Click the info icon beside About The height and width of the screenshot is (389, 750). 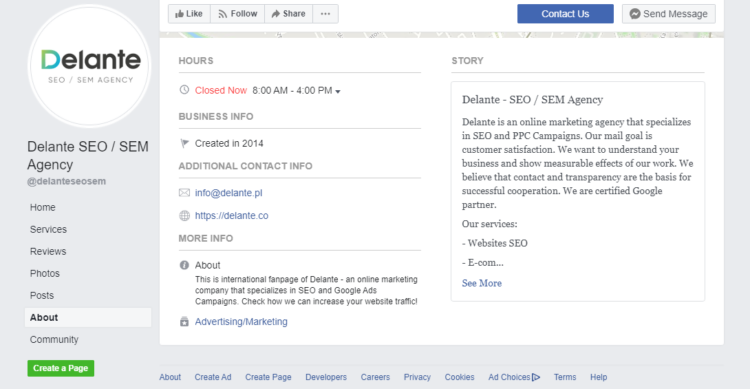[184, 265]
